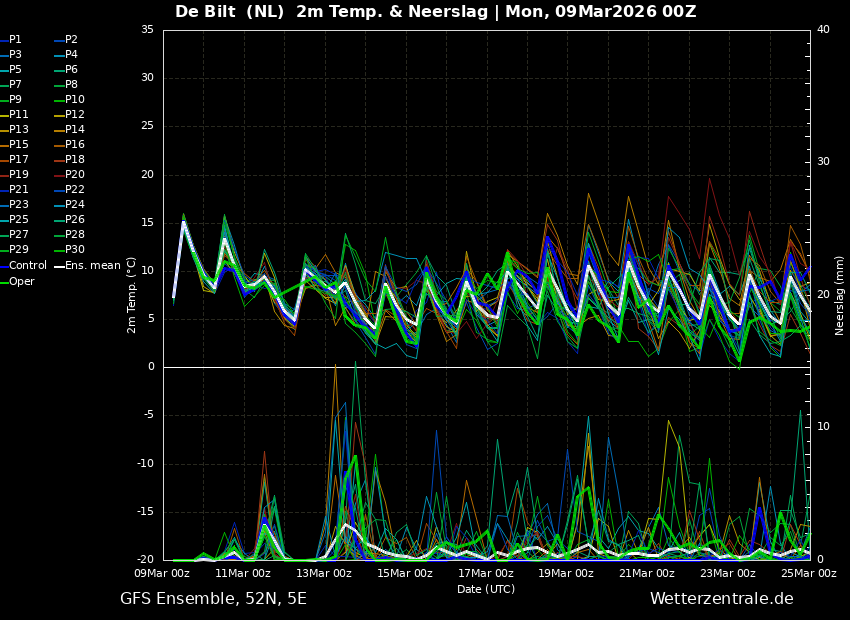Click the Control legend label

tap(27, 266)
